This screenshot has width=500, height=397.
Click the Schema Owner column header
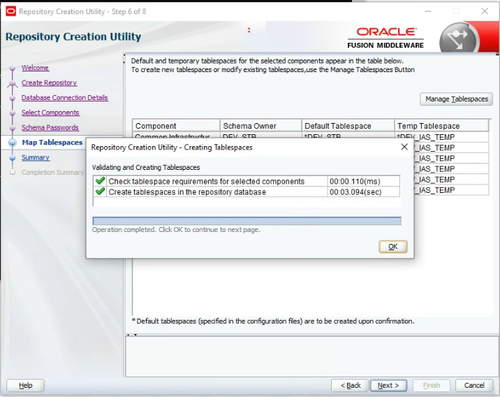[x=261, y=126]
